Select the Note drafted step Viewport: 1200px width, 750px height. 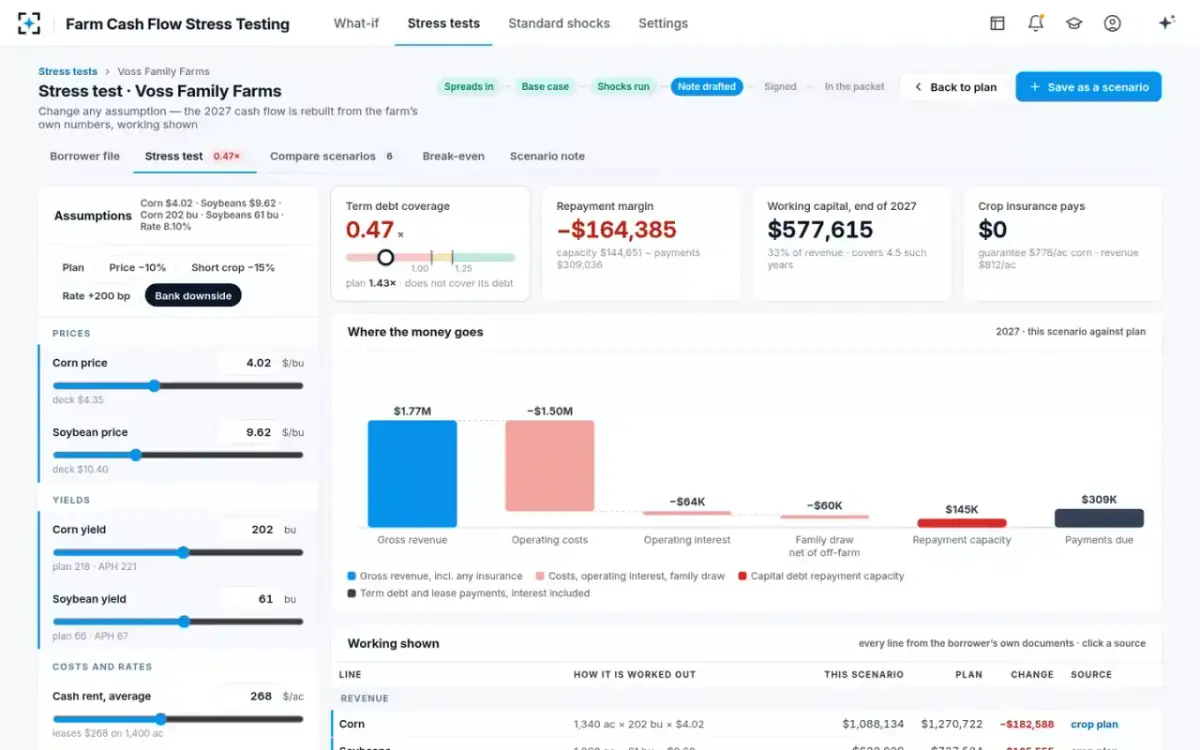coord(707,87)
